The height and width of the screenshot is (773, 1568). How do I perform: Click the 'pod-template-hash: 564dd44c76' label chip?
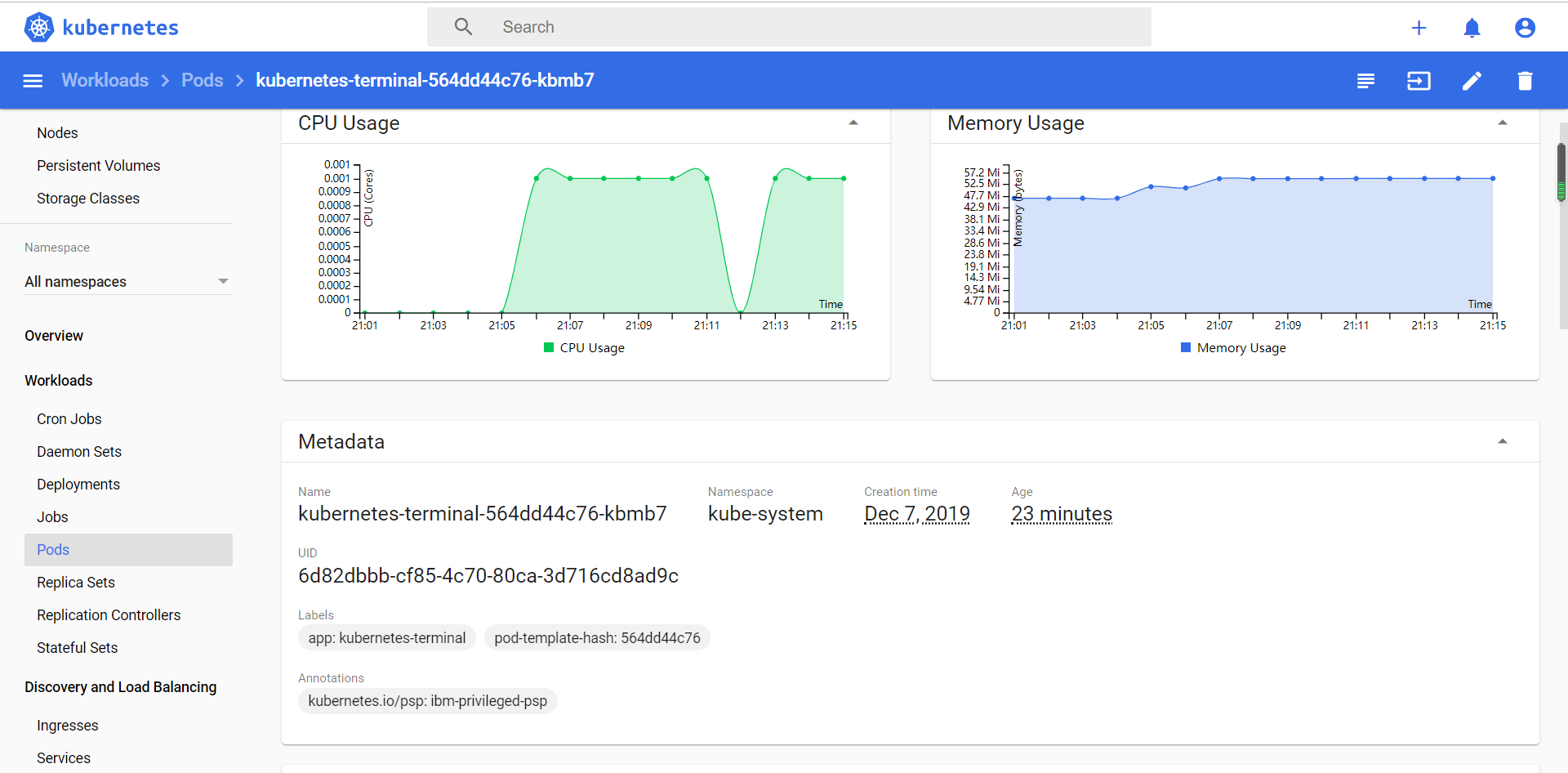597,637
